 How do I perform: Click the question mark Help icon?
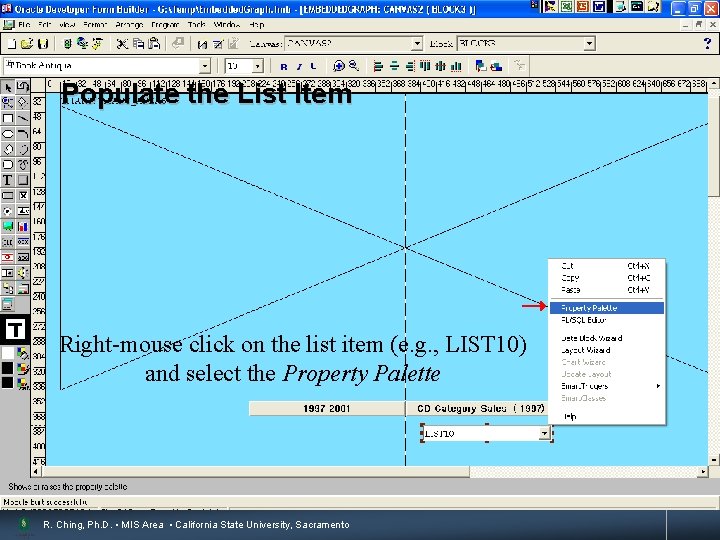click(x=707, y=44)
